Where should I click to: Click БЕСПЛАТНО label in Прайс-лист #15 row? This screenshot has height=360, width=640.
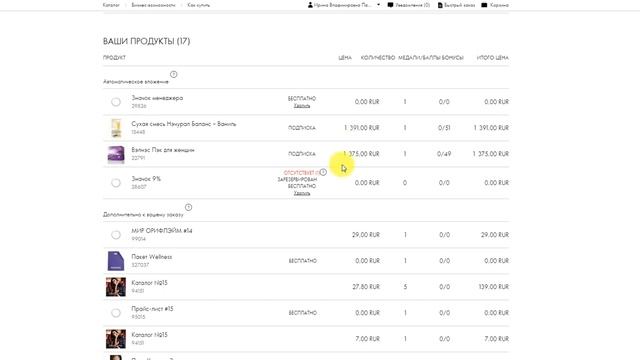302,313
